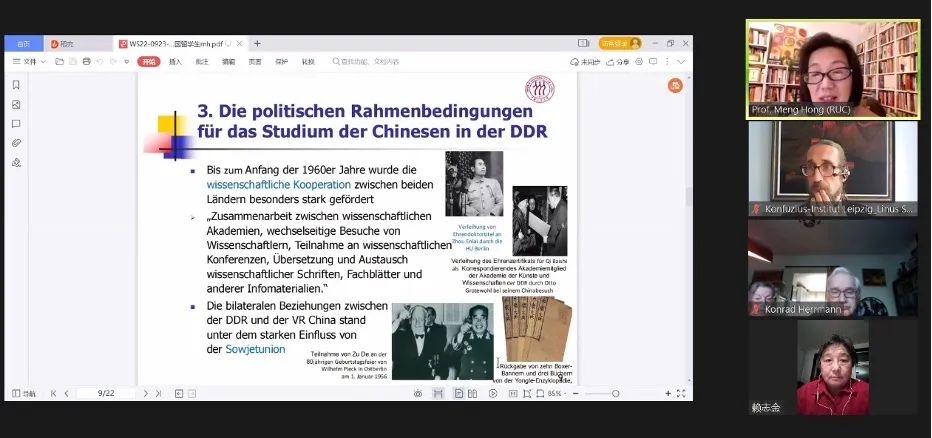
Task: Zoom out with the minus icon
Action: point(576,393)
